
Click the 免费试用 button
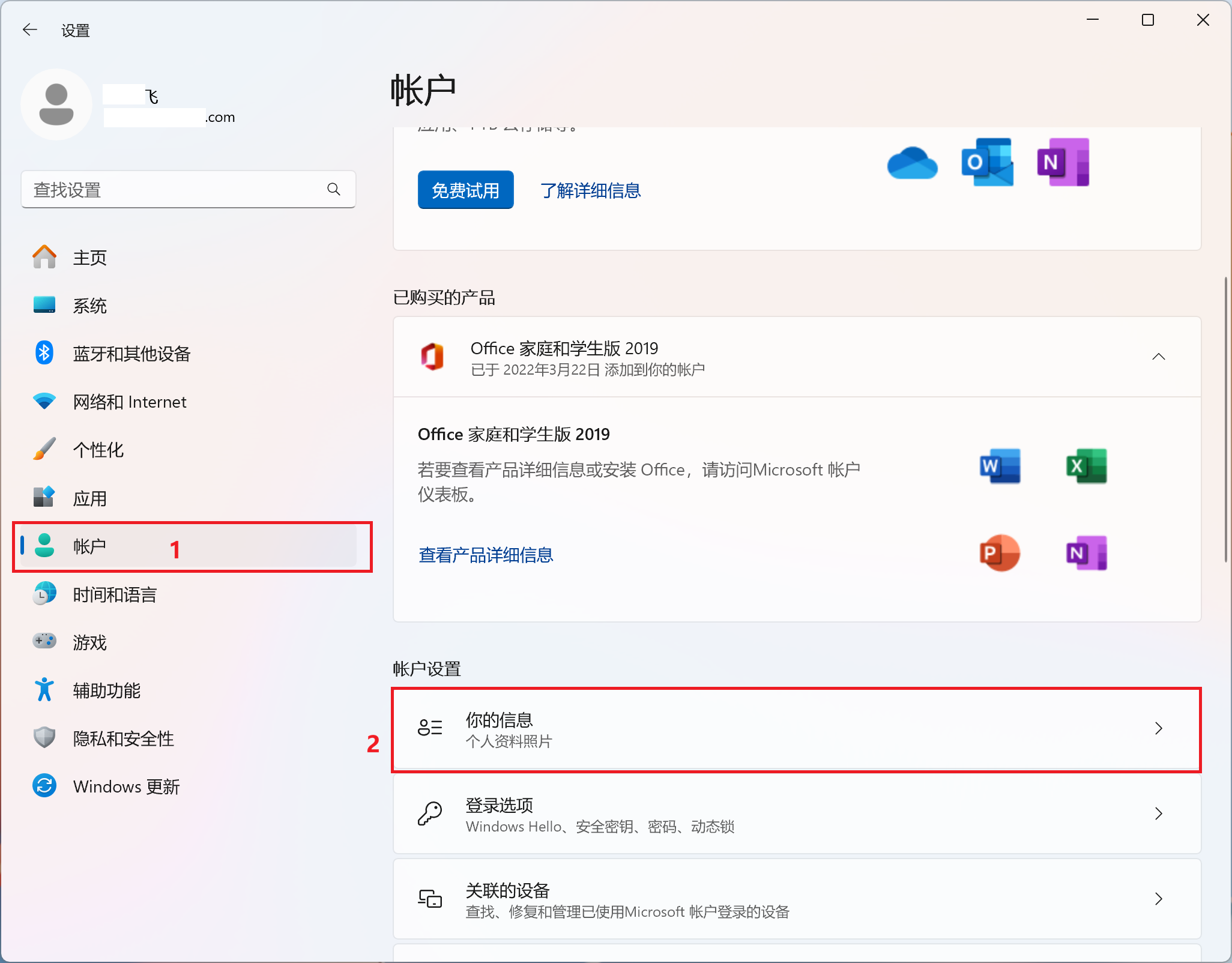(465, 190)
